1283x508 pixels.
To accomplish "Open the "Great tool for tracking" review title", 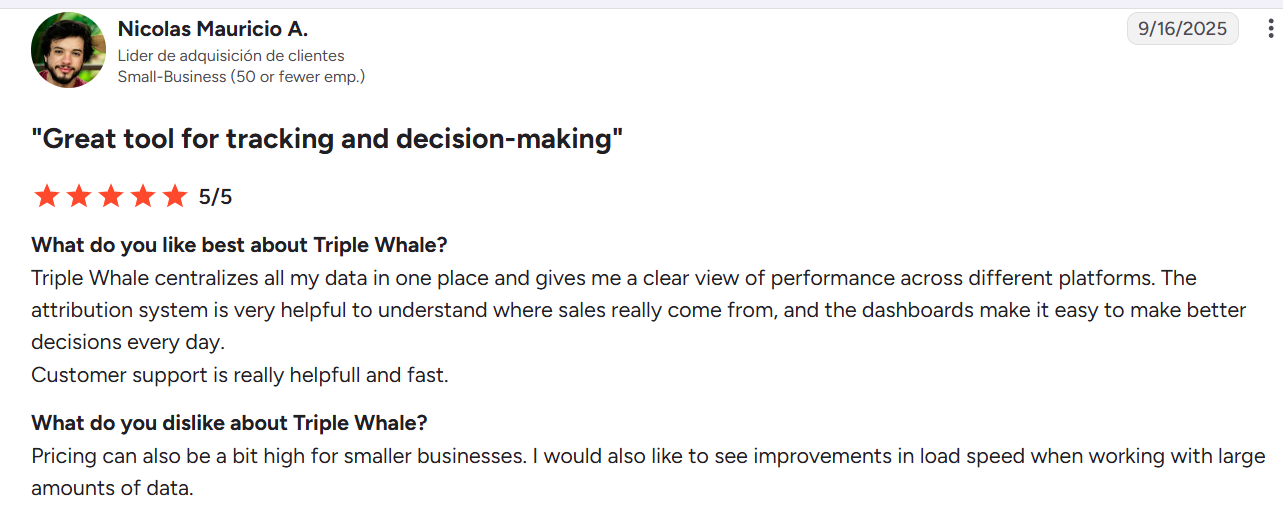I will pos(327,138).
